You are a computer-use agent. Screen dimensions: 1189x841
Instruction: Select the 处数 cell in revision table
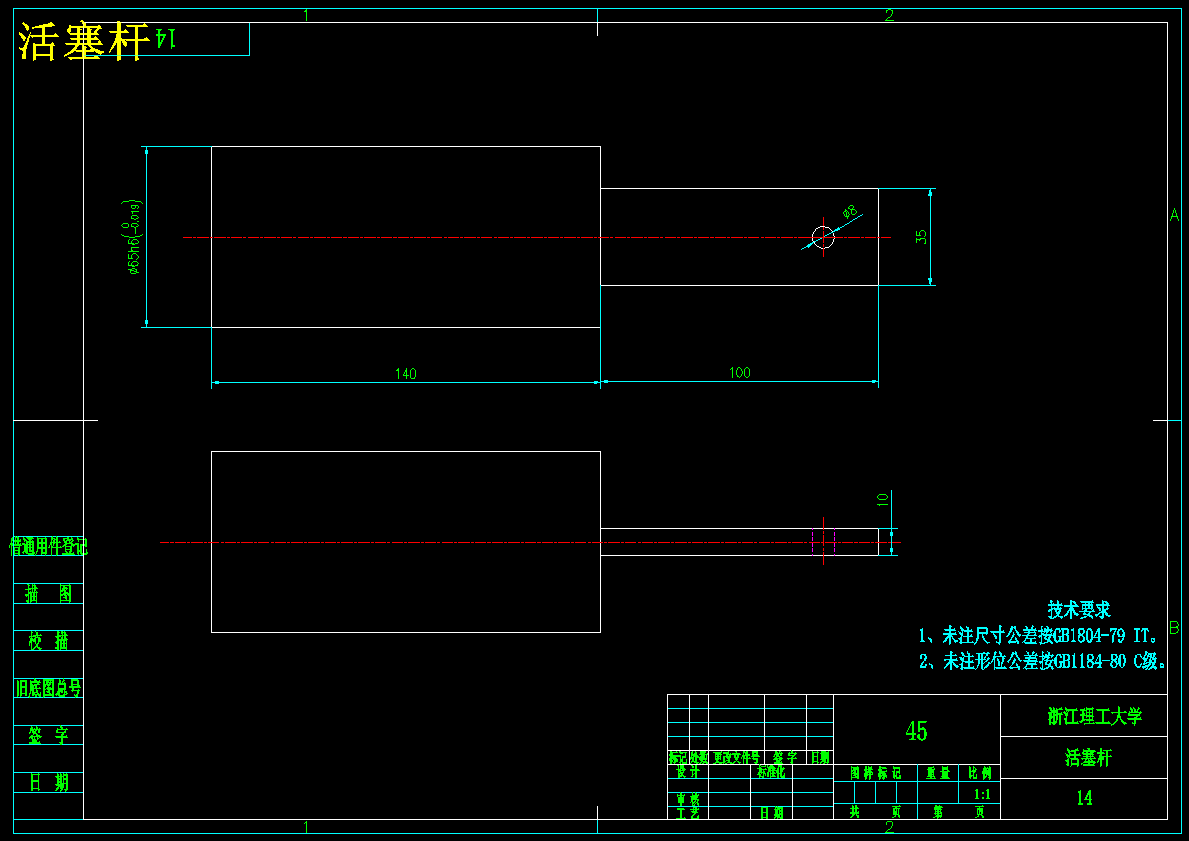(x=698, y=757)
